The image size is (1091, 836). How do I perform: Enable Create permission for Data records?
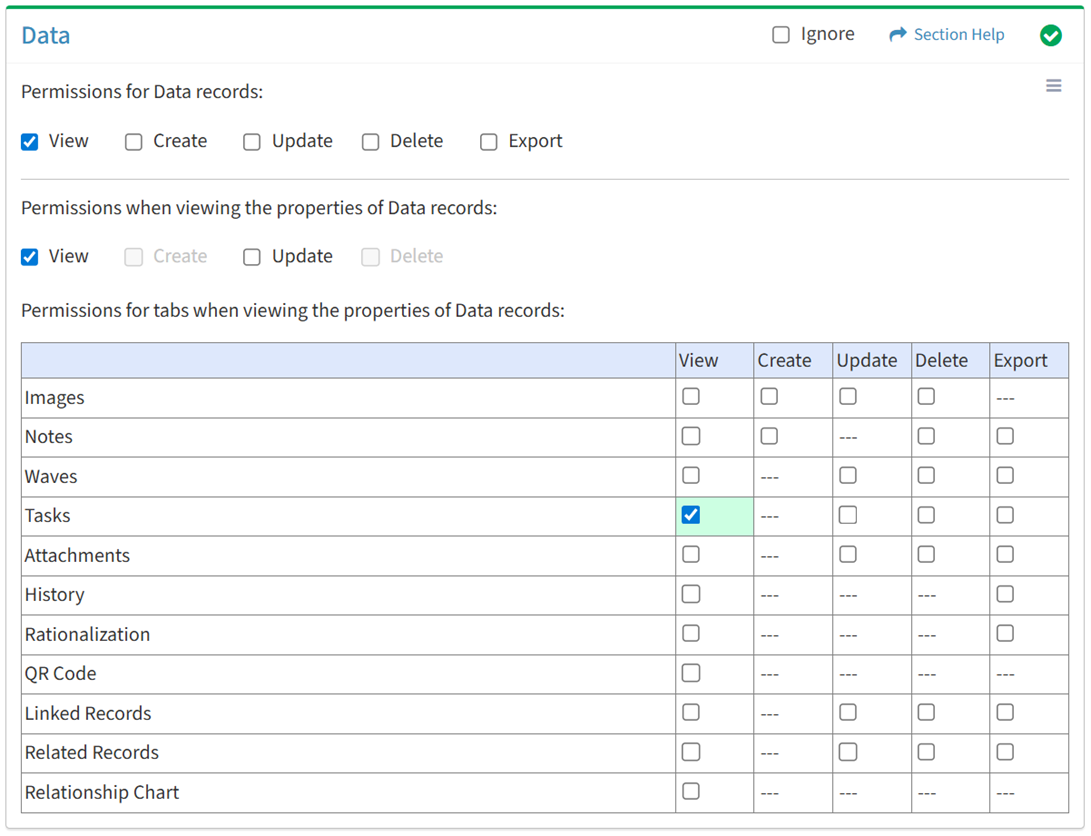[x=134, y=142]
